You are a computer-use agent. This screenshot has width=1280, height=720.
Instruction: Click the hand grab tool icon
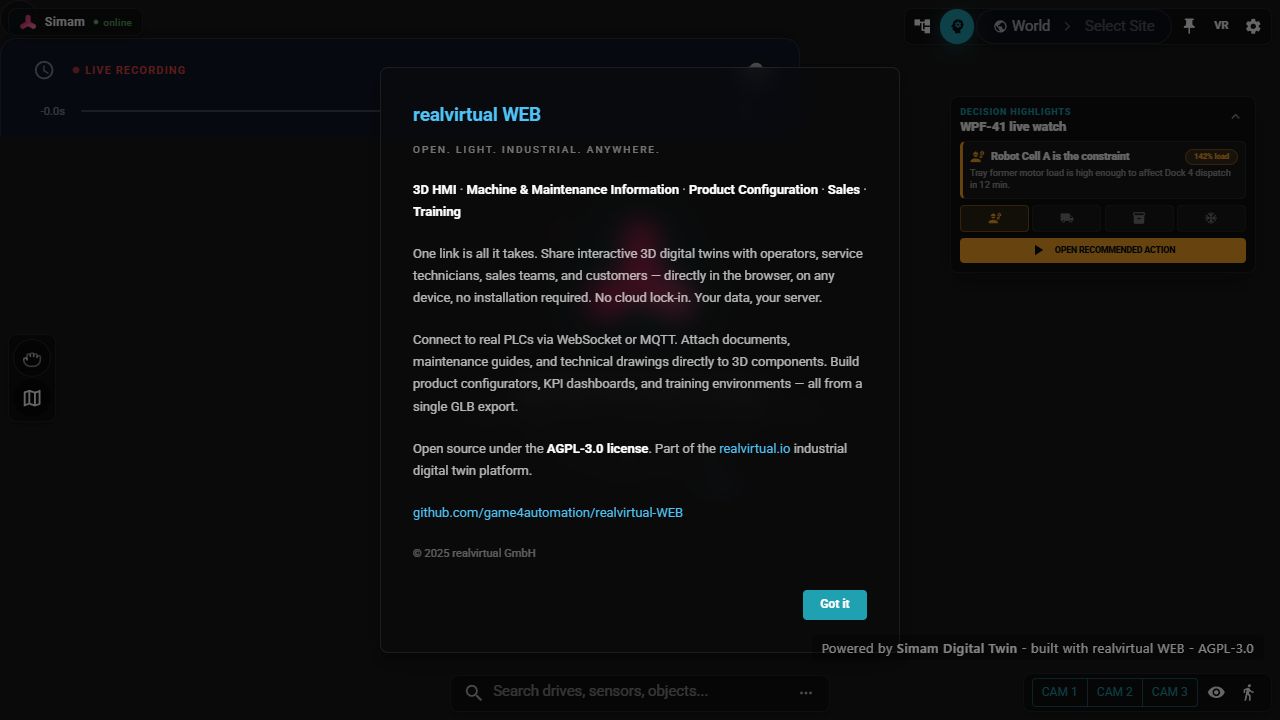[32, 359]
